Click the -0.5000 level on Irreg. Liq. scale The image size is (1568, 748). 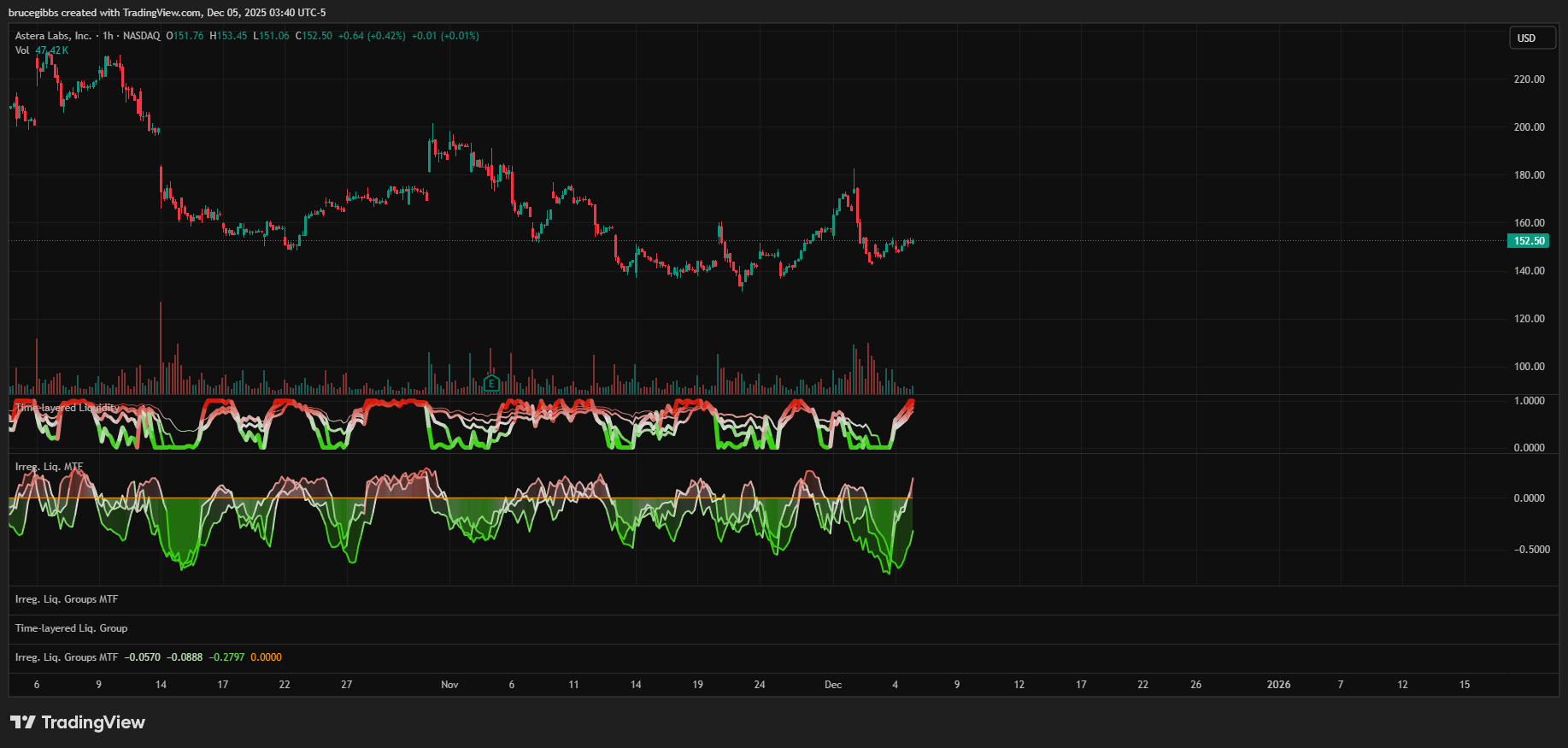(x=1531, y=550)
